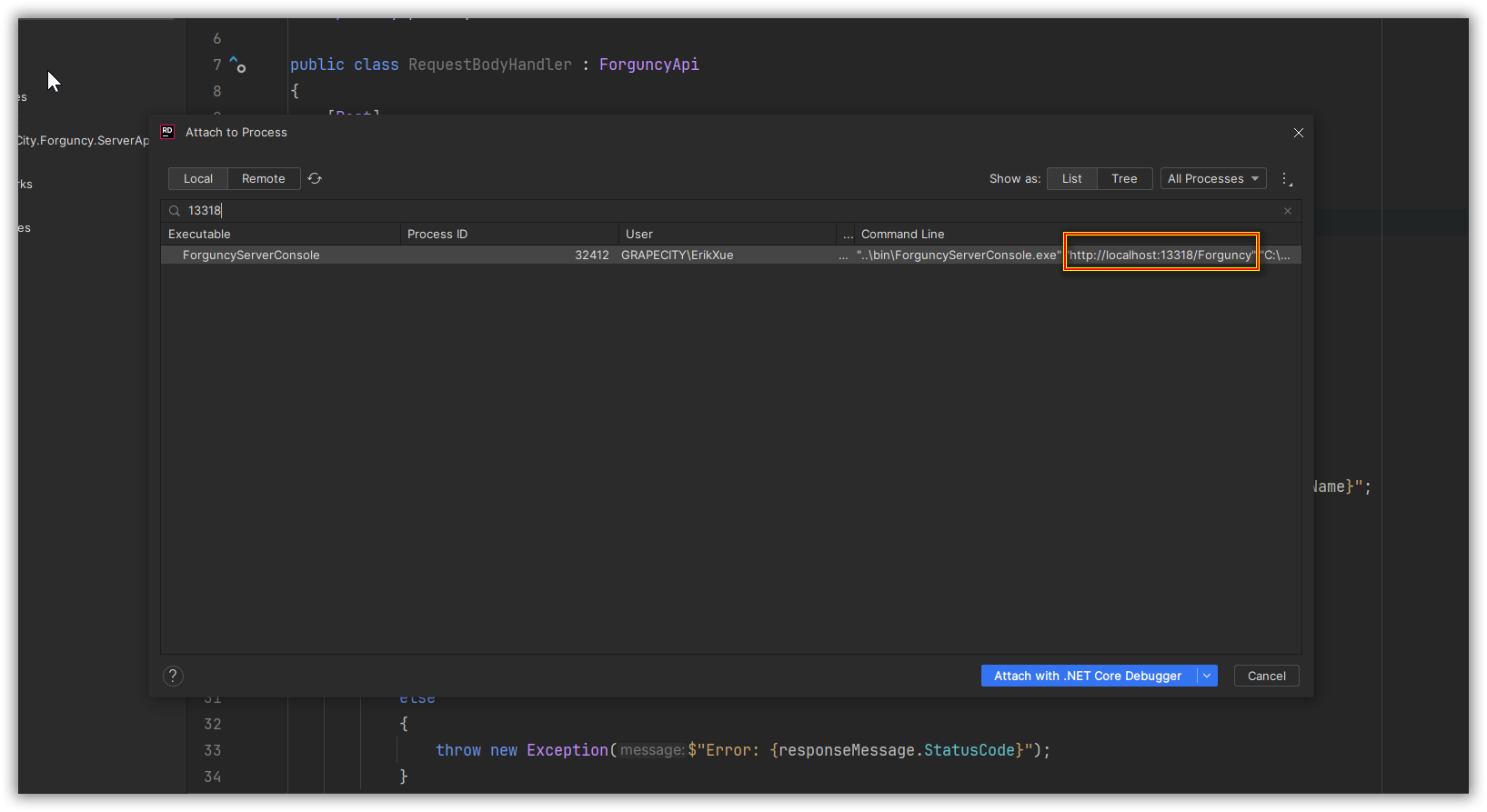
Task: Switch to the Remote processes tab
Action: click(263, 179)
